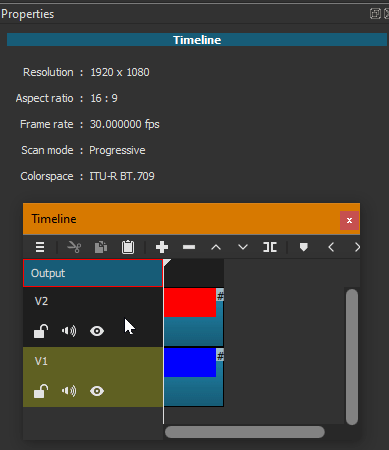The image size is (389, 450).
Task: Click the Copy icon in timeline toolbar
Action: click(x=101, y=247)
